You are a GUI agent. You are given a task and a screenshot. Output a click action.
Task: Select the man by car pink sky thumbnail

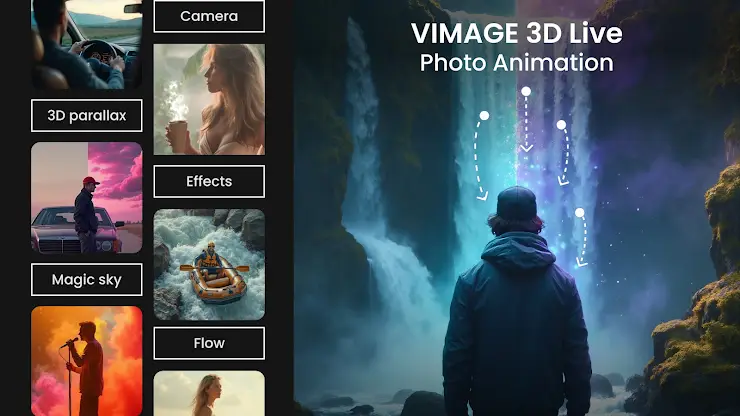click(x=87, y=198)
